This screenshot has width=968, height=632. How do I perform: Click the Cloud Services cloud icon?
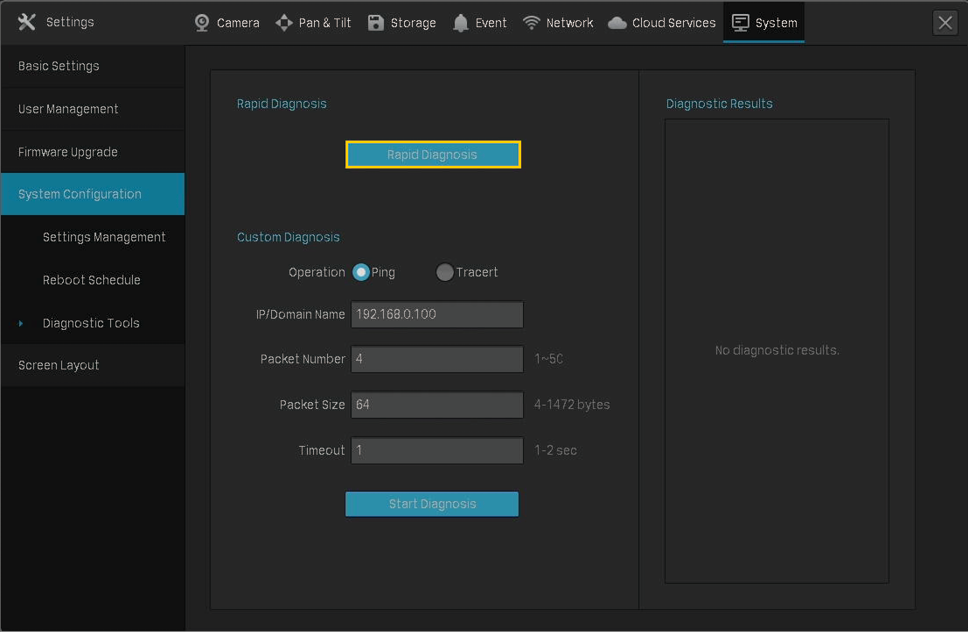point(617,23)
